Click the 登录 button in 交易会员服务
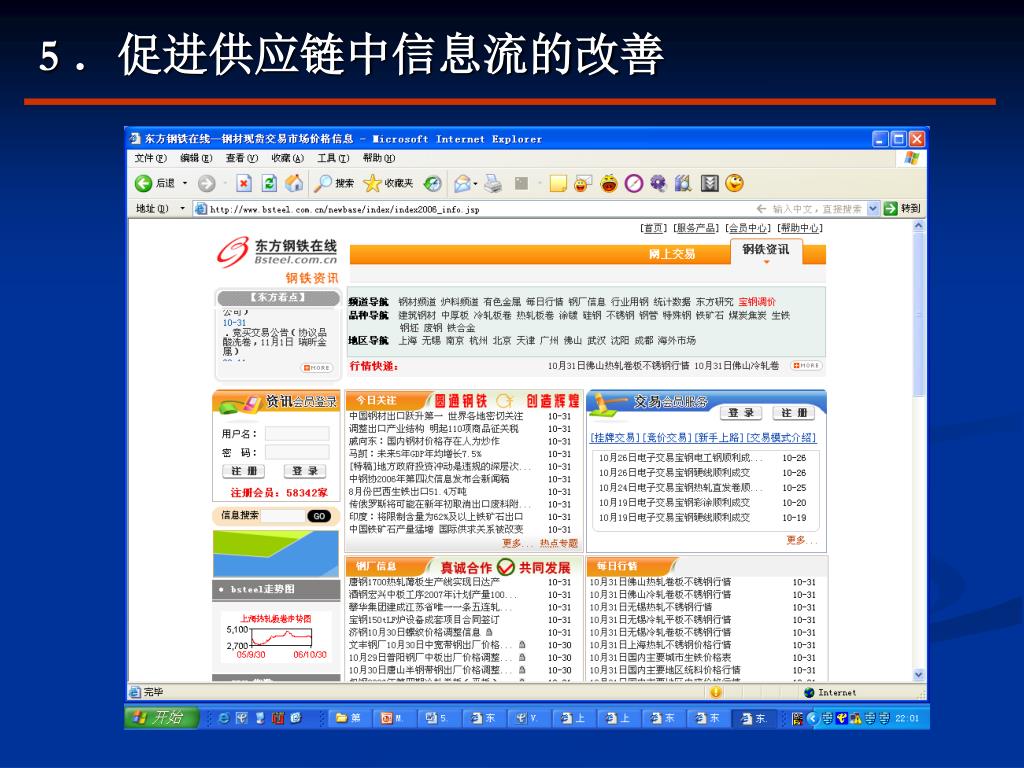 pyautogui.click(x=741, y=413)
